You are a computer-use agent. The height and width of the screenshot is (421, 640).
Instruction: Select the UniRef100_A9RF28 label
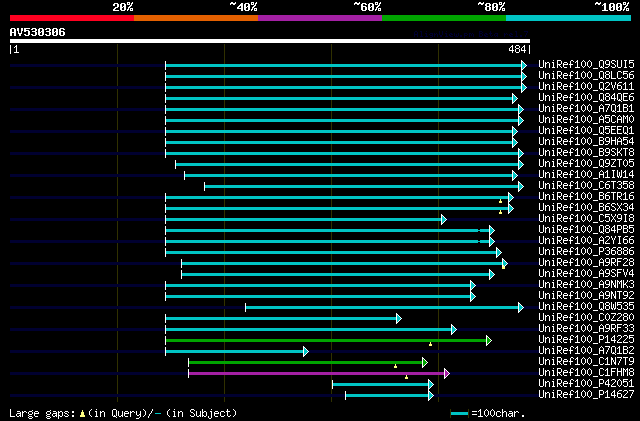(586, 263)
